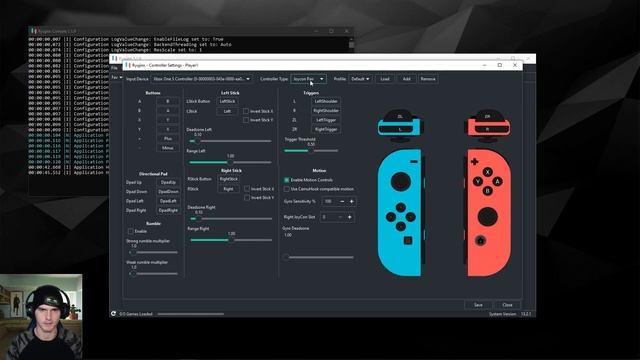The image size is (640, 360).
Task: Save the controller settings
Action: point(478,305)
